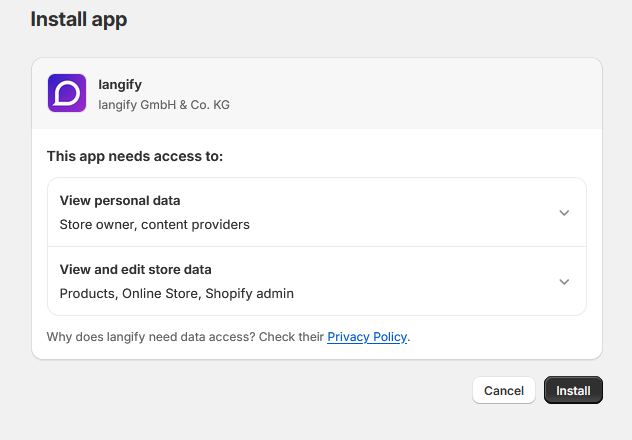
Task: Expand the View and edit store data chevron
Action: [x=564, y=281]
